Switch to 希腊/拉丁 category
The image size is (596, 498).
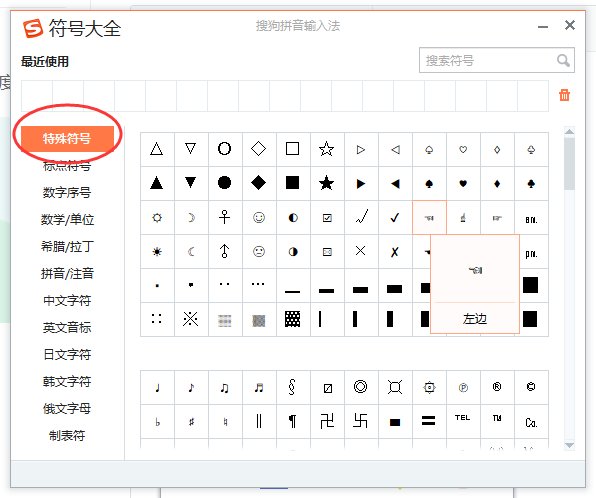67,246
